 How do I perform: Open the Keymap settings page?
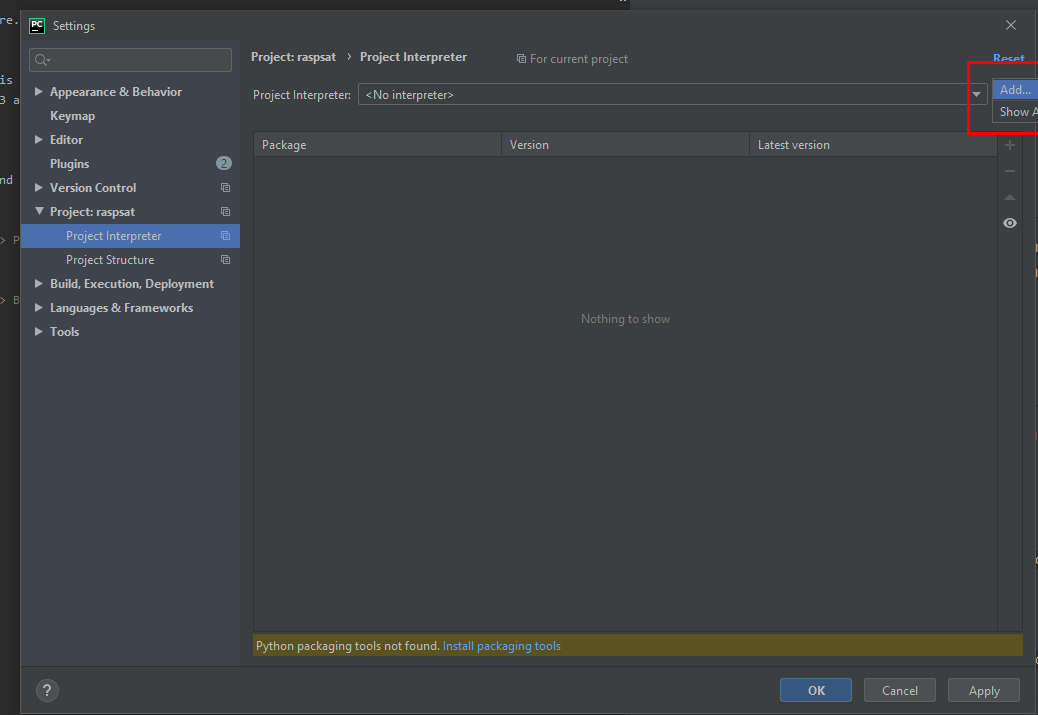pyautogui.click(x=72, y=116)
